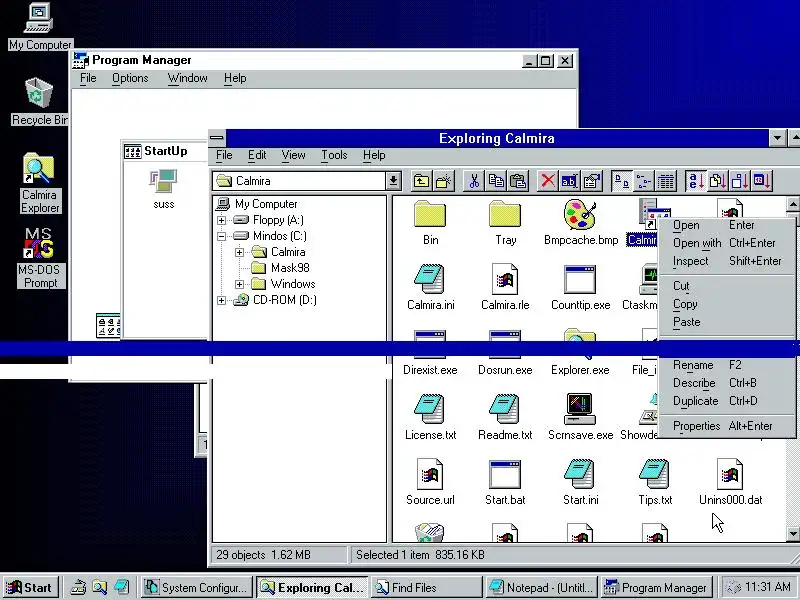Sort files by type
Screen dimensions: 800x600
click(718, 181)
